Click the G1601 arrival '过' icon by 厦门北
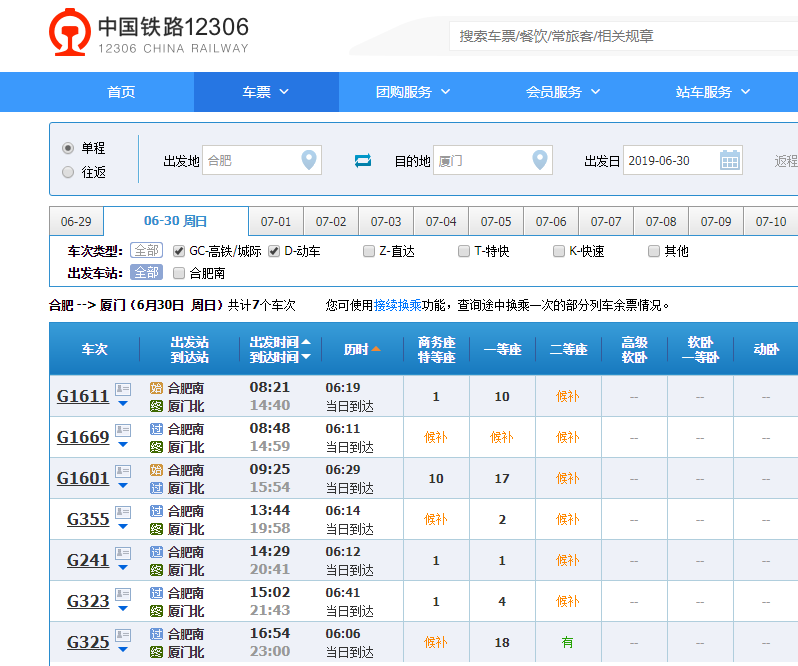 click(x=156, y=488)
